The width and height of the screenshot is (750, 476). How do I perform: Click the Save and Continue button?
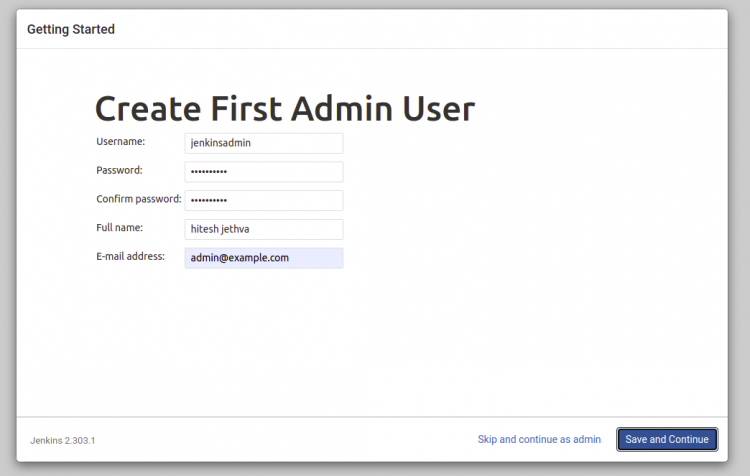pos(667,439)
